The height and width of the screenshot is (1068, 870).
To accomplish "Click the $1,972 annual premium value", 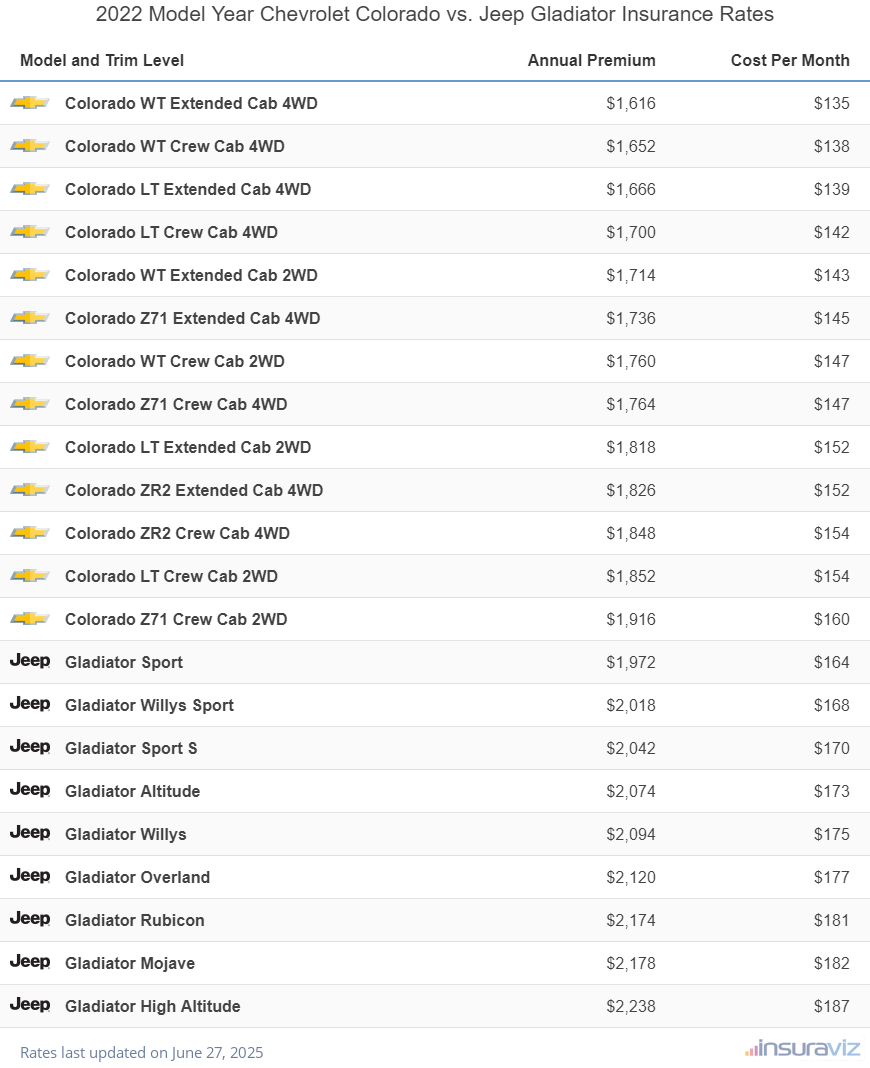I will pos(631,662).
